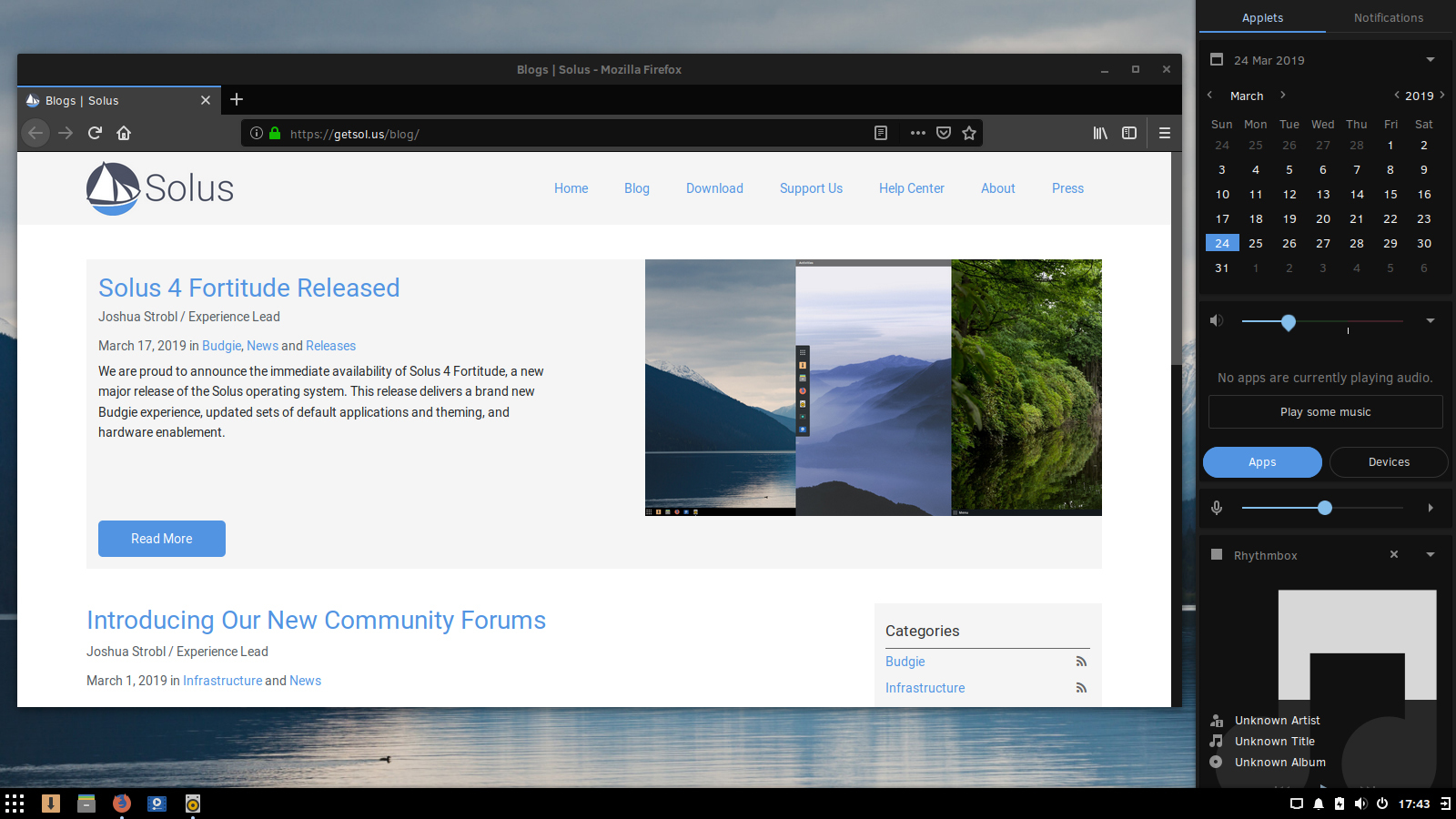Select the Devices audio view
Image resolution: width=1456 pixels, height=819 pixels.
(x=1389, y=462)
